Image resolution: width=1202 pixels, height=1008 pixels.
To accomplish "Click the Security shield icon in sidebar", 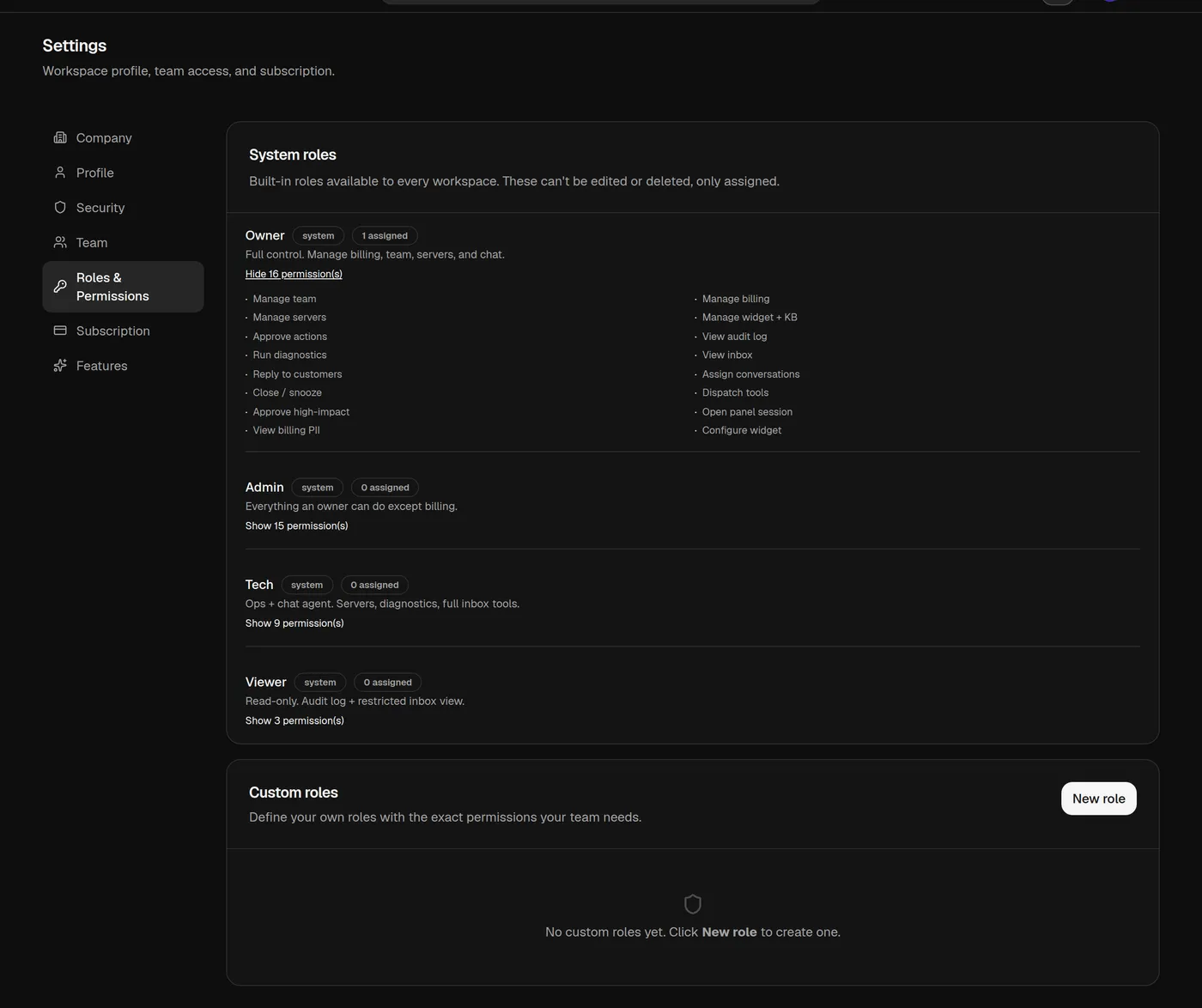I will (x=60, y=208).
